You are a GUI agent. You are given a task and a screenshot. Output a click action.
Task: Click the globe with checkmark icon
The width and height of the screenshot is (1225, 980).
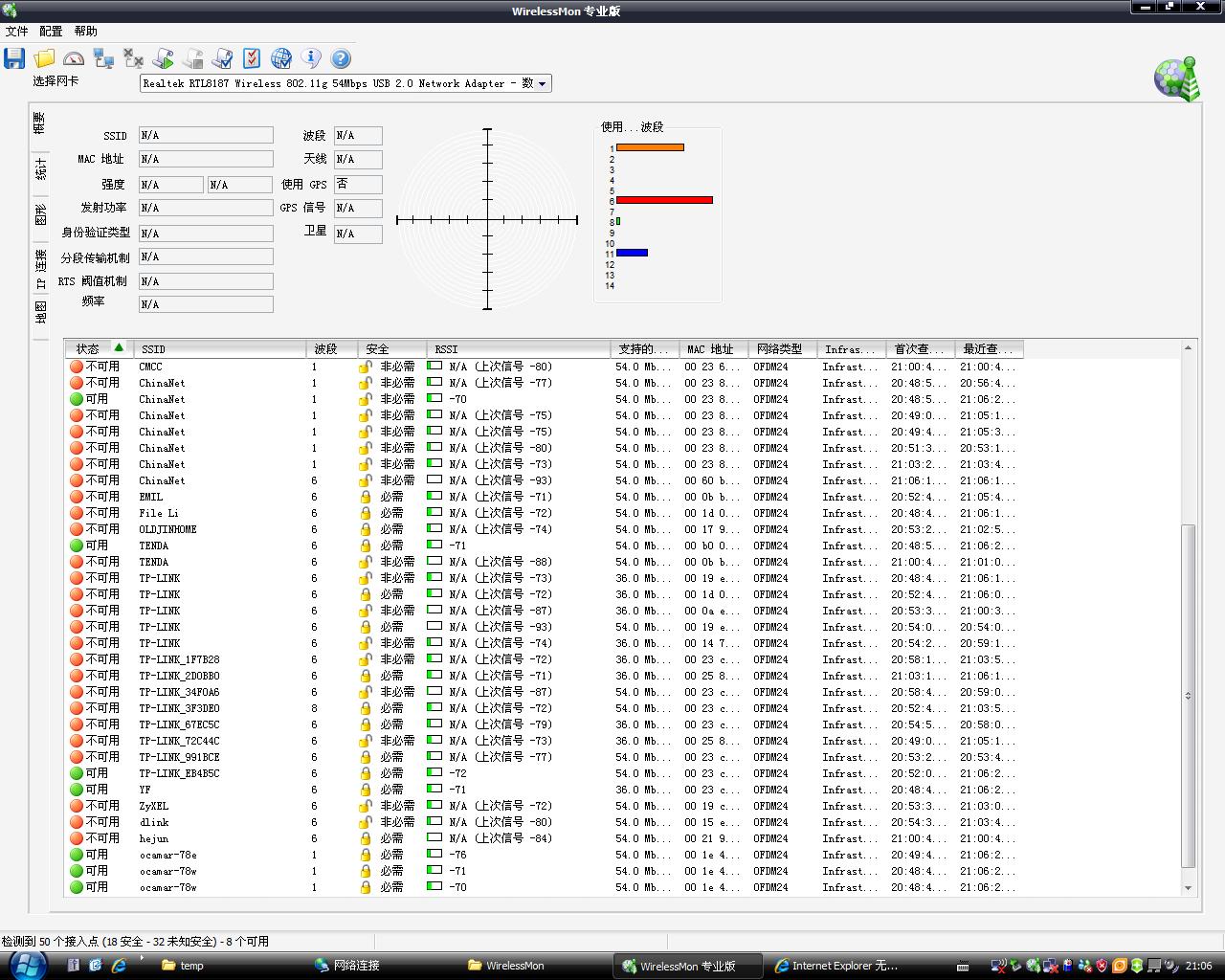tap(281, 58)
